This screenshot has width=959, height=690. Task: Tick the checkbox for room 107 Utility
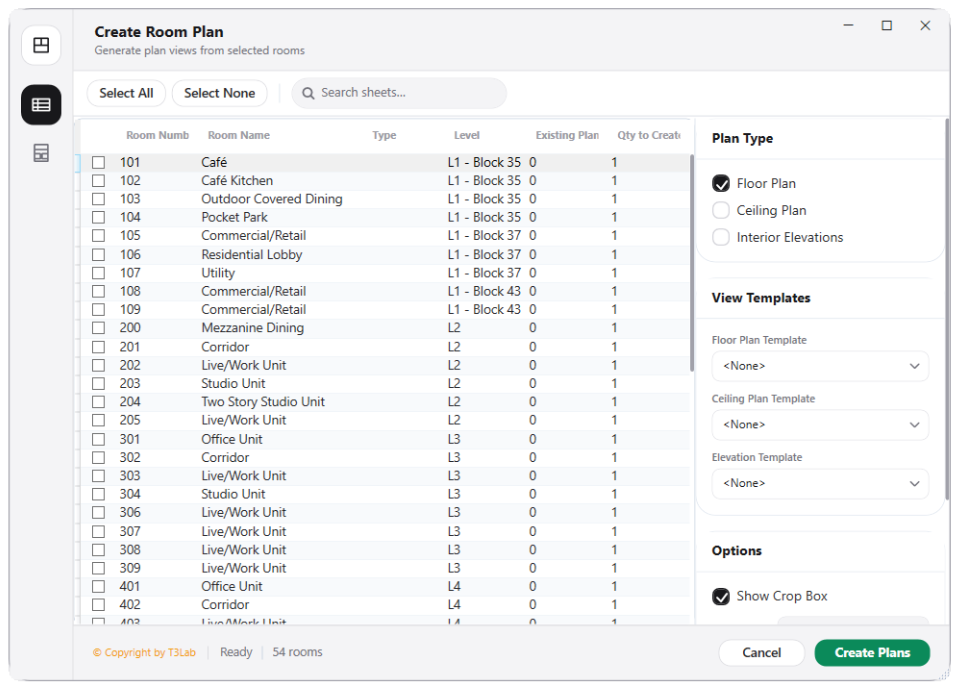point(98,273)
